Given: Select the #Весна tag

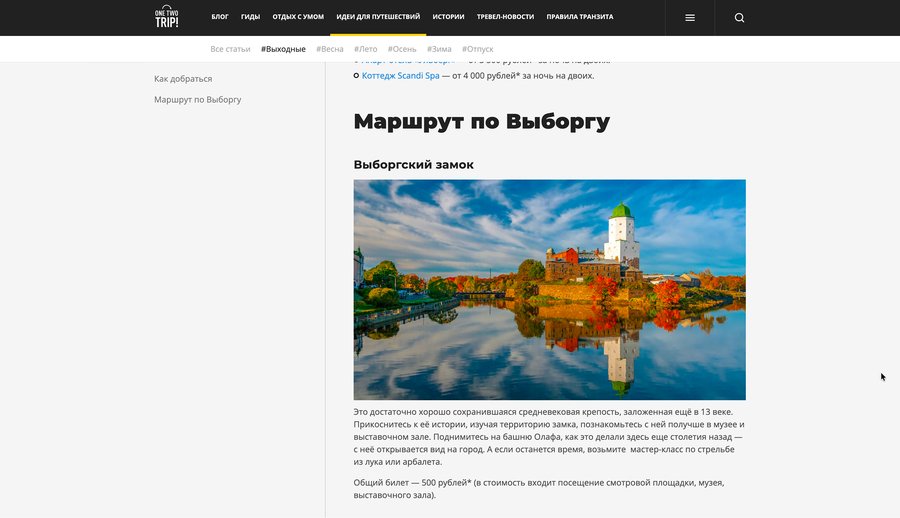Looking at the screenshot, I should (329, 49).
